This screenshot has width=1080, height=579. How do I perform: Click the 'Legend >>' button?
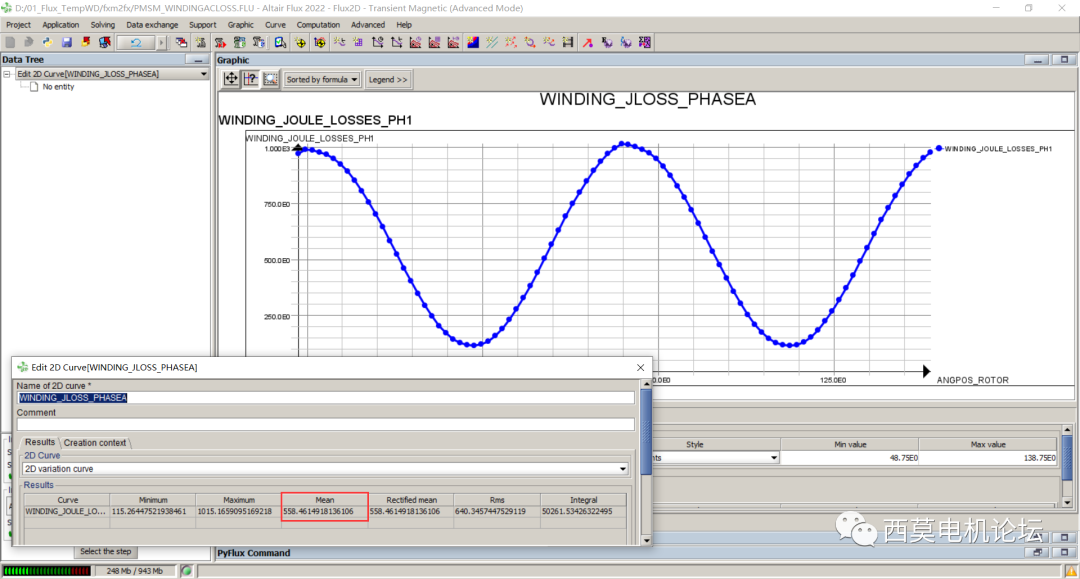[x=388, y=80]
